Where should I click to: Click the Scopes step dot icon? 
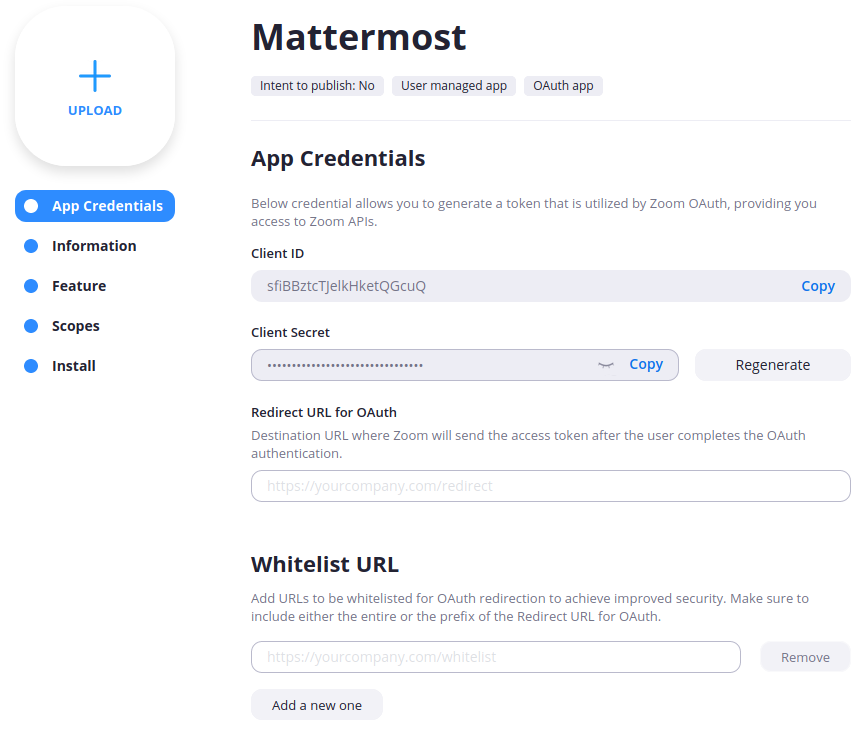click(x=31, y=326)
